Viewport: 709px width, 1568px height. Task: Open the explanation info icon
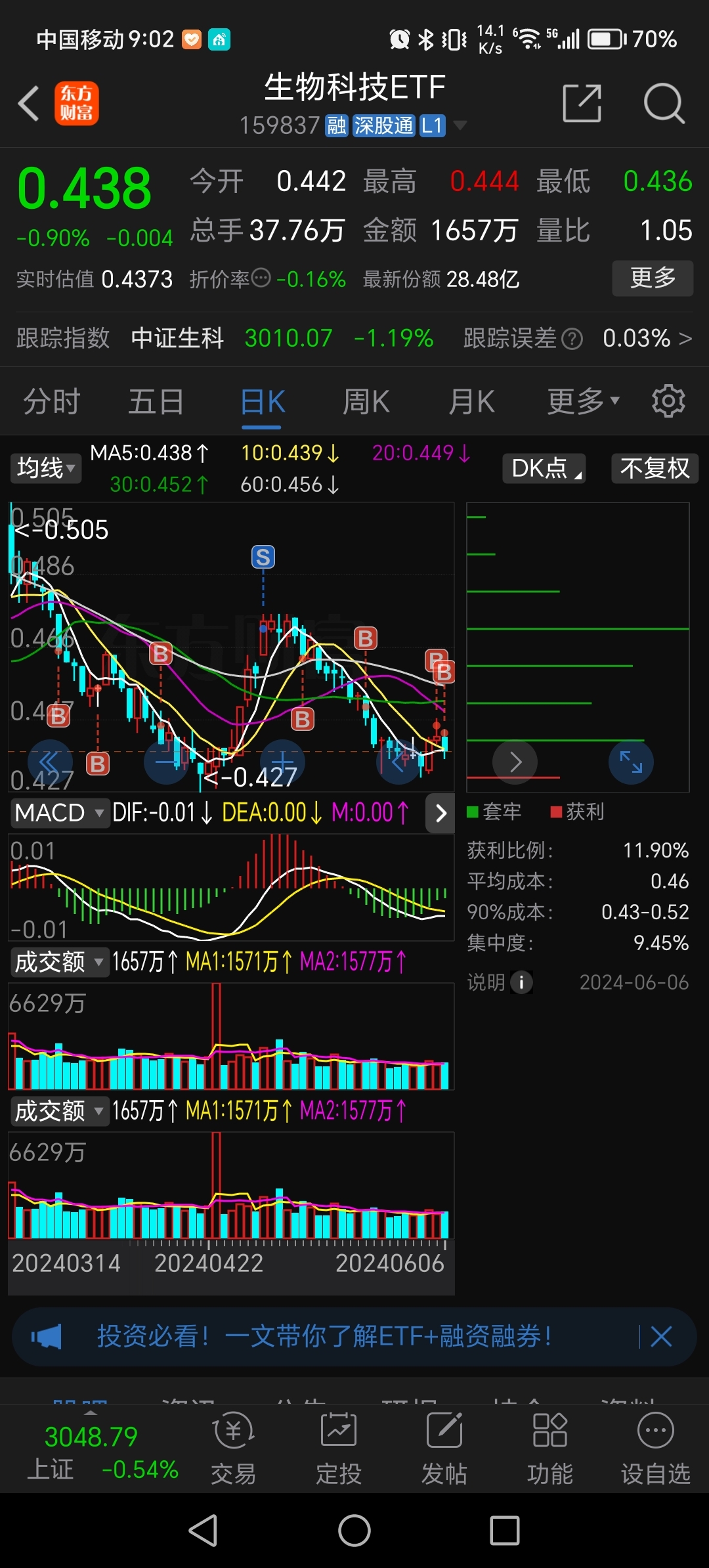click(x=521, y=982)
